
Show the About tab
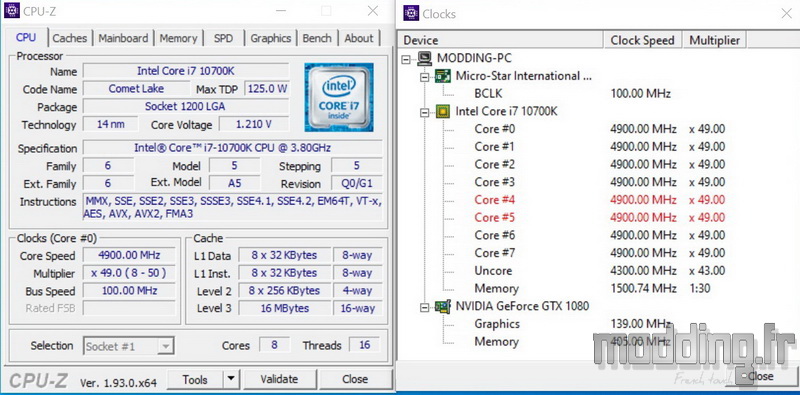[359, 38]
